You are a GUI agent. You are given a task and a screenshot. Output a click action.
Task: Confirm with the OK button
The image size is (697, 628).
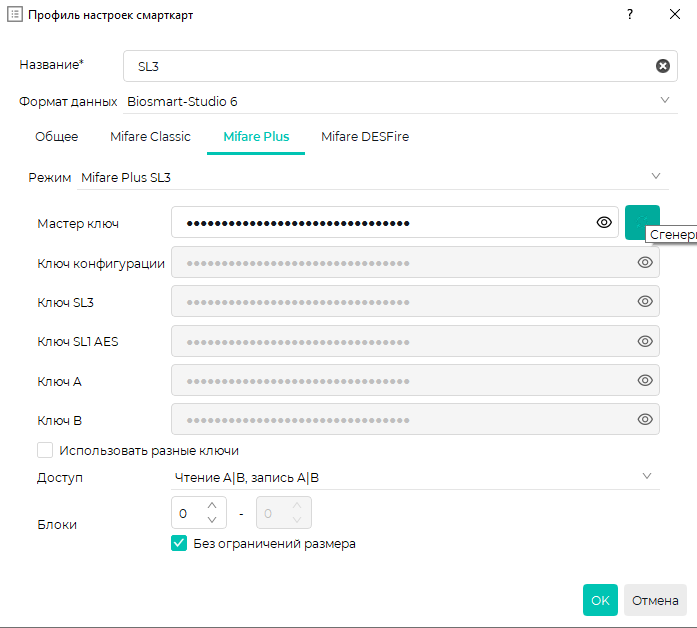(600, 600)
